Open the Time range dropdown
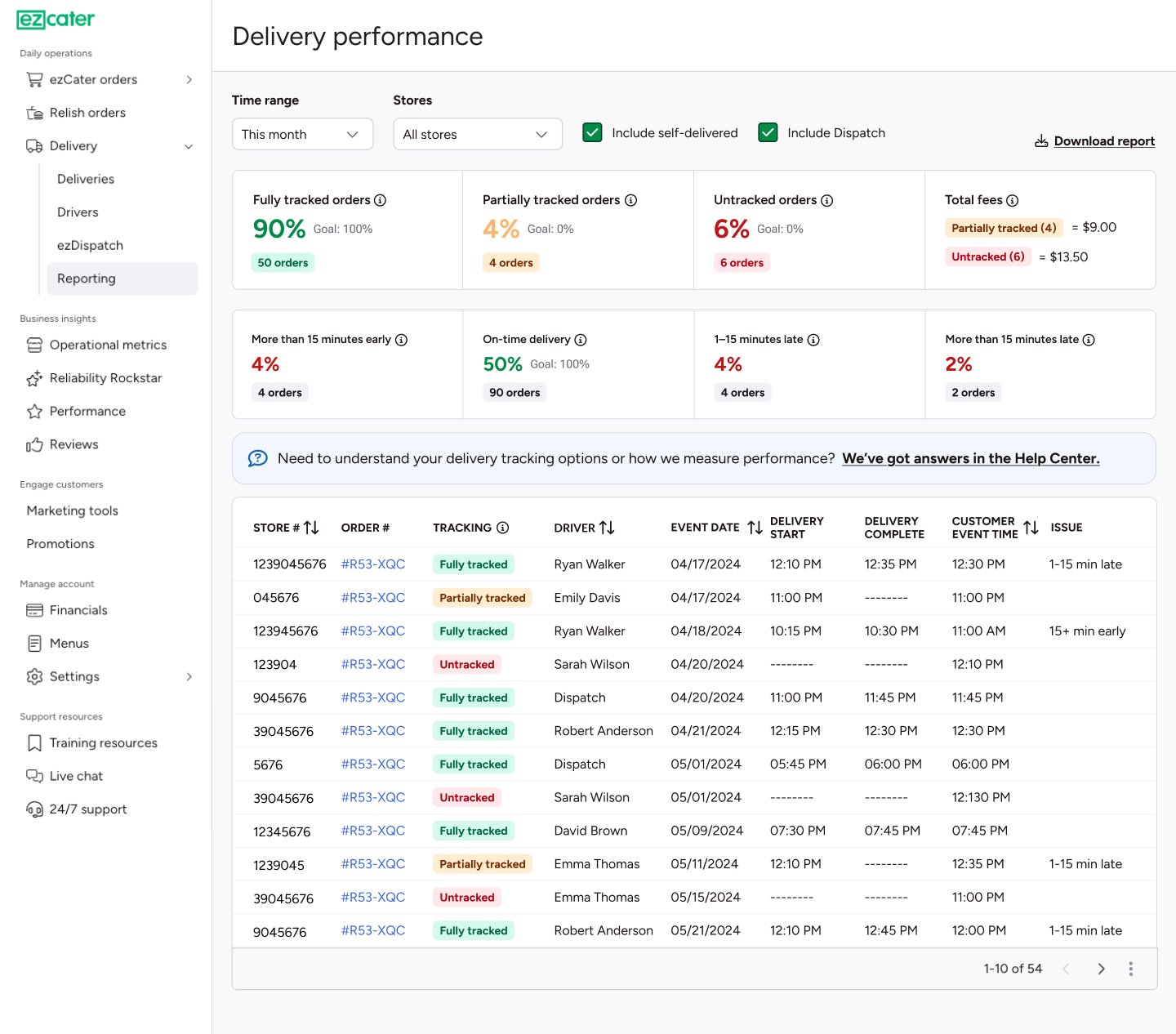This screenshot has height=1034, width=1176. point(302,134)
